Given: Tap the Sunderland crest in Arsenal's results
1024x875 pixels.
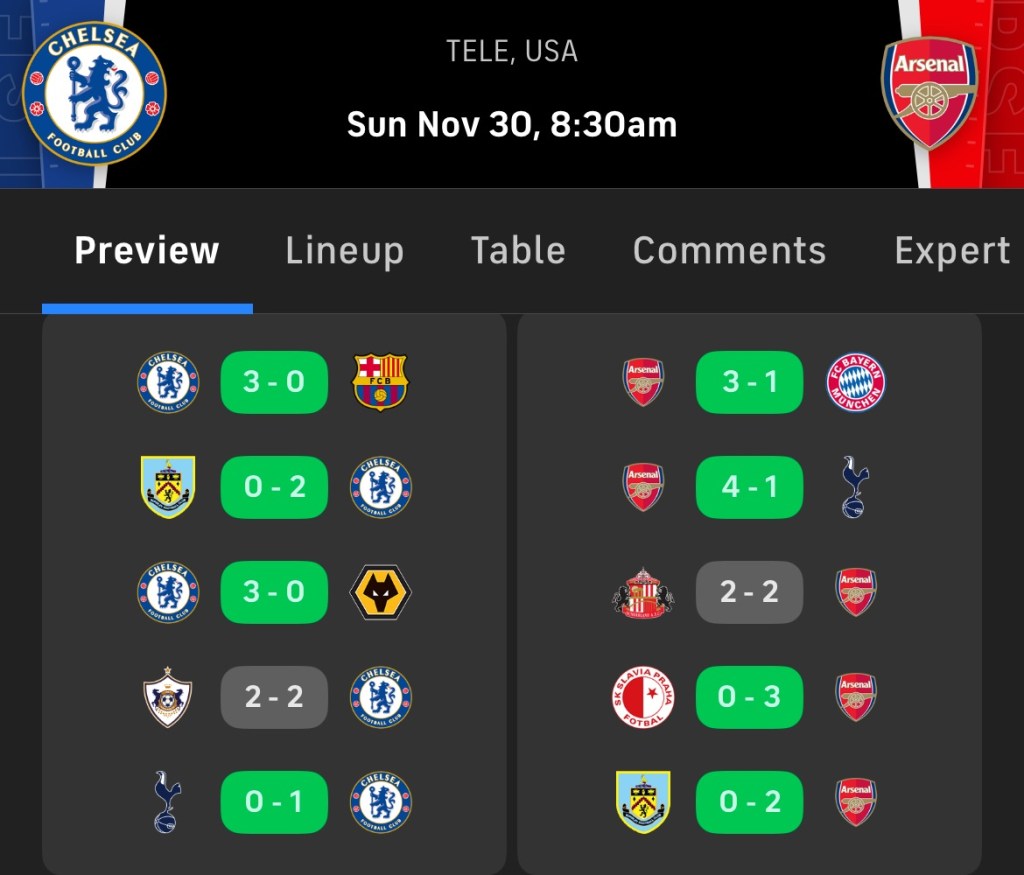Looking at the screenshot, I should (643, 592).
